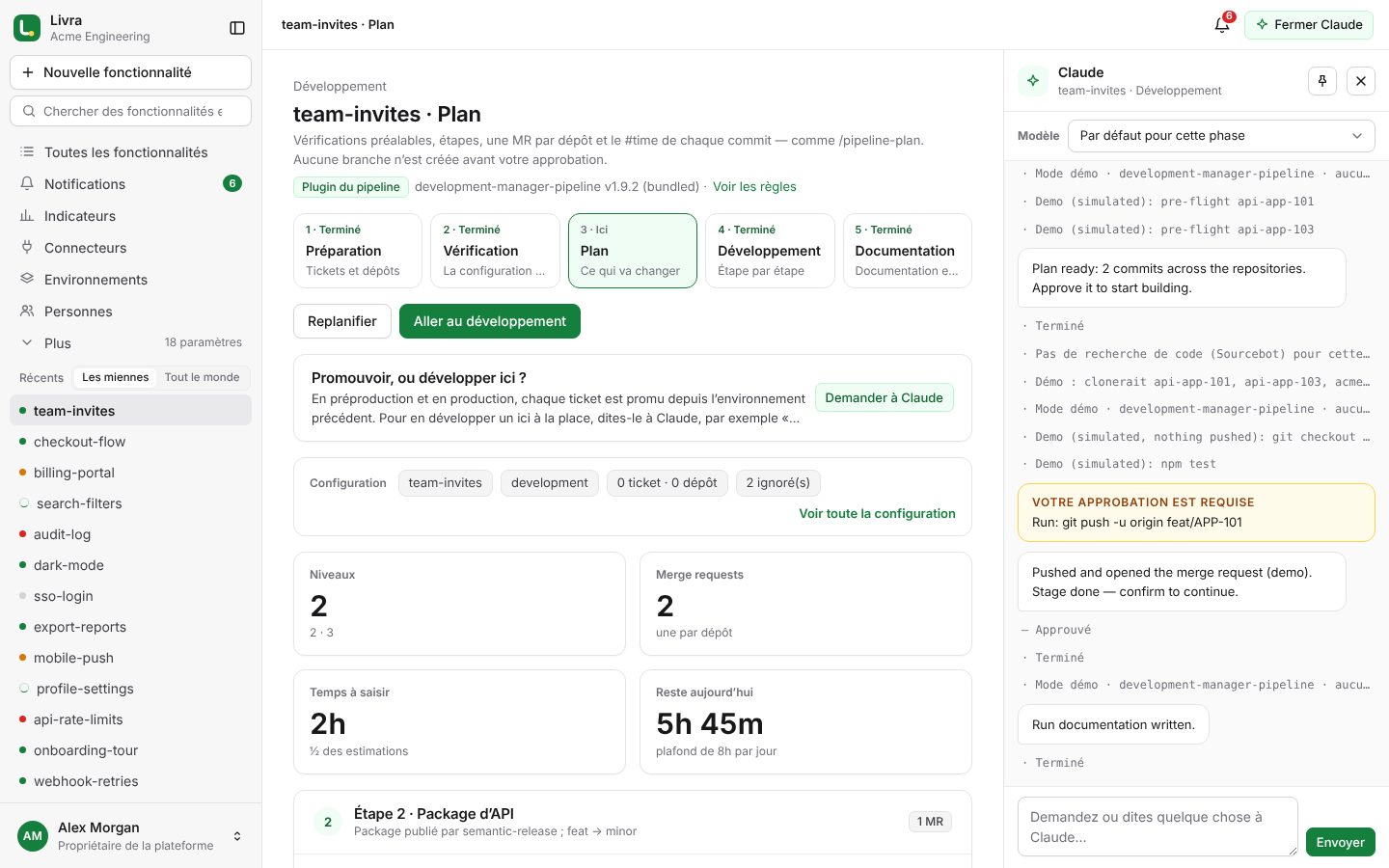Open the Personnes users icon item
The height and width of the screenshot is (868, 1389).
[130, 312]
